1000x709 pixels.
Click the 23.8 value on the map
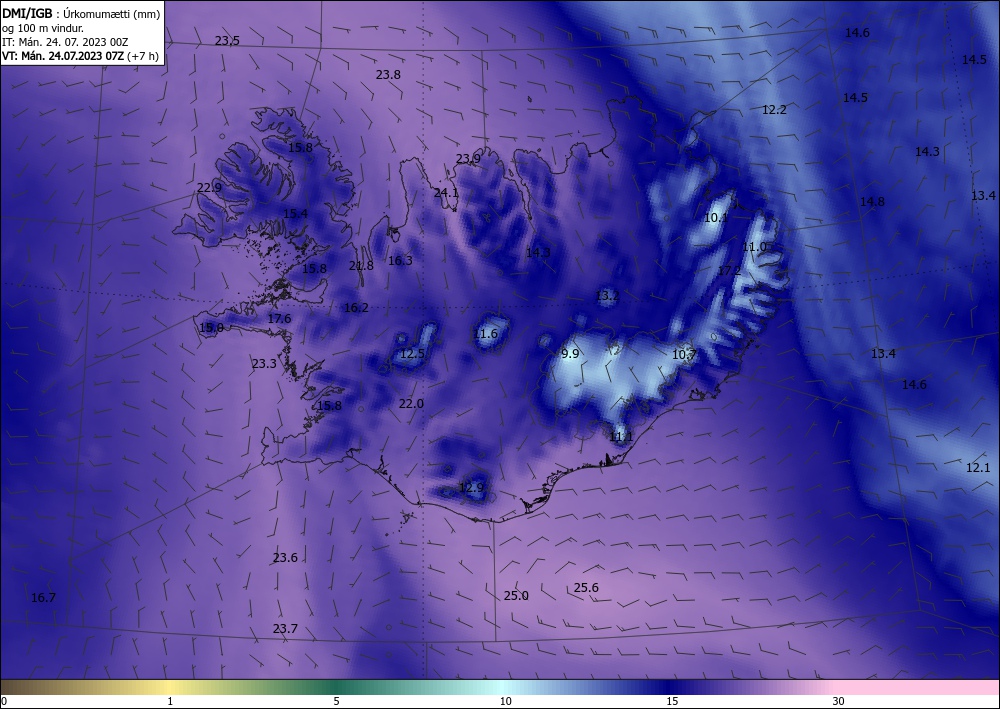pos(388,75)
